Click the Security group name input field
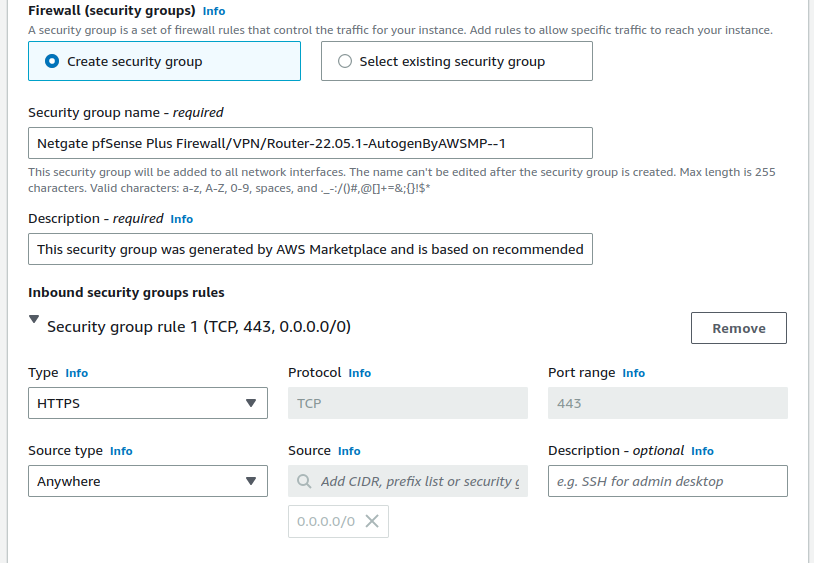 tap(310, 143)
